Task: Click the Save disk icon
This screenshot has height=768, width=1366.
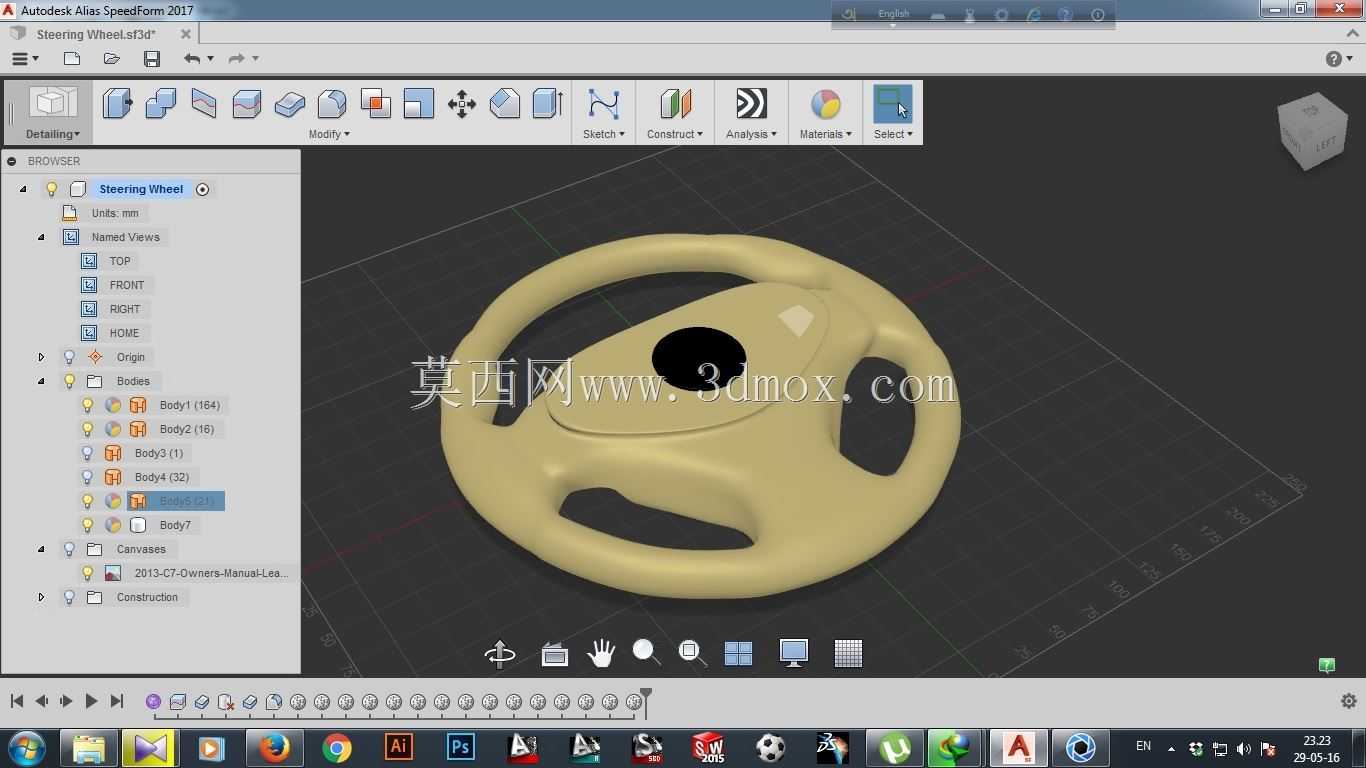Action: point(152,59)
